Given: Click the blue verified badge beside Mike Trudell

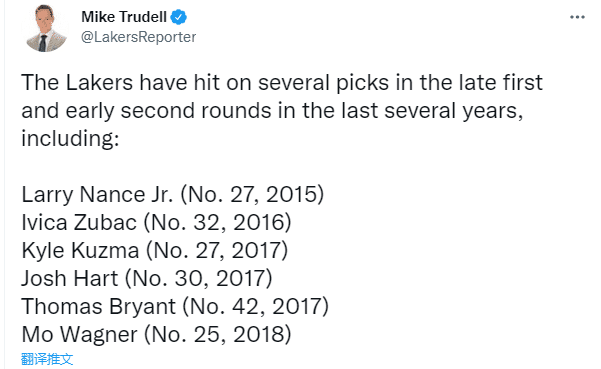Looking at the screenshot, I should pos(179,17).
